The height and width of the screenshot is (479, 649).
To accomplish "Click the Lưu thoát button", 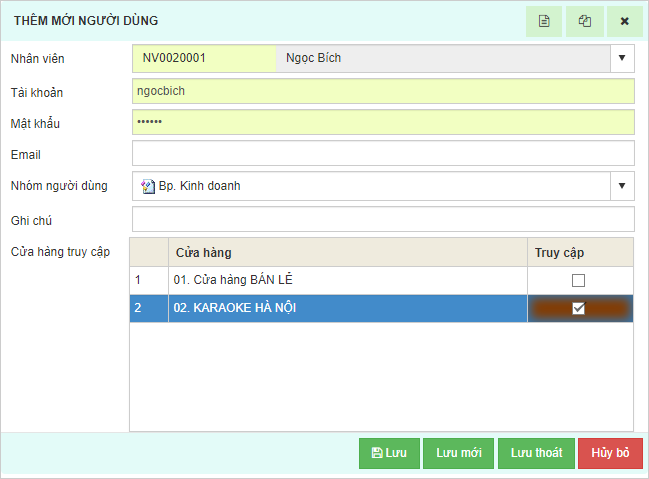I will [536, 453].
